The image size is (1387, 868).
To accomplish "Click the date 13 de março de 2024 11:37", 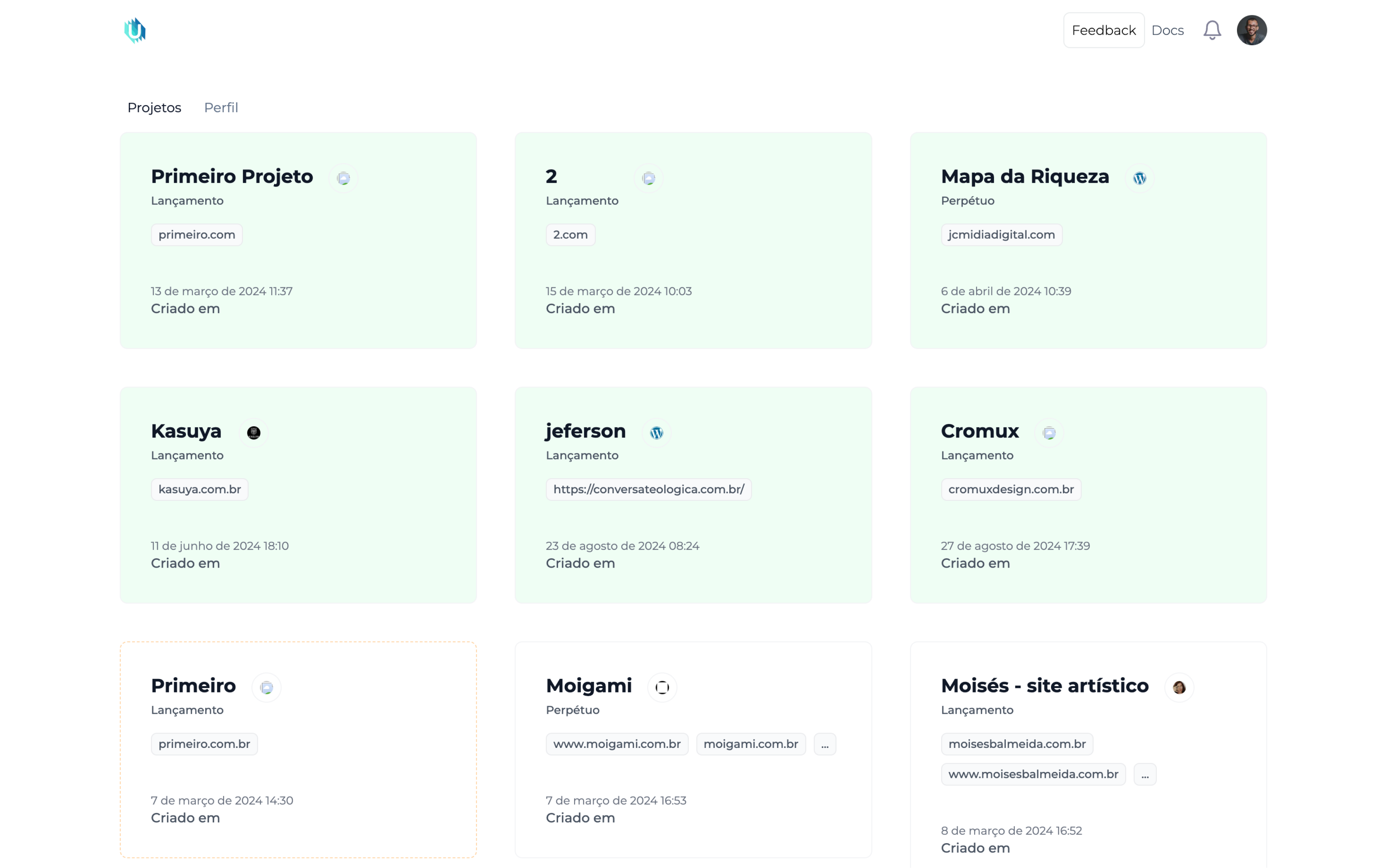I will coord(222,291).
